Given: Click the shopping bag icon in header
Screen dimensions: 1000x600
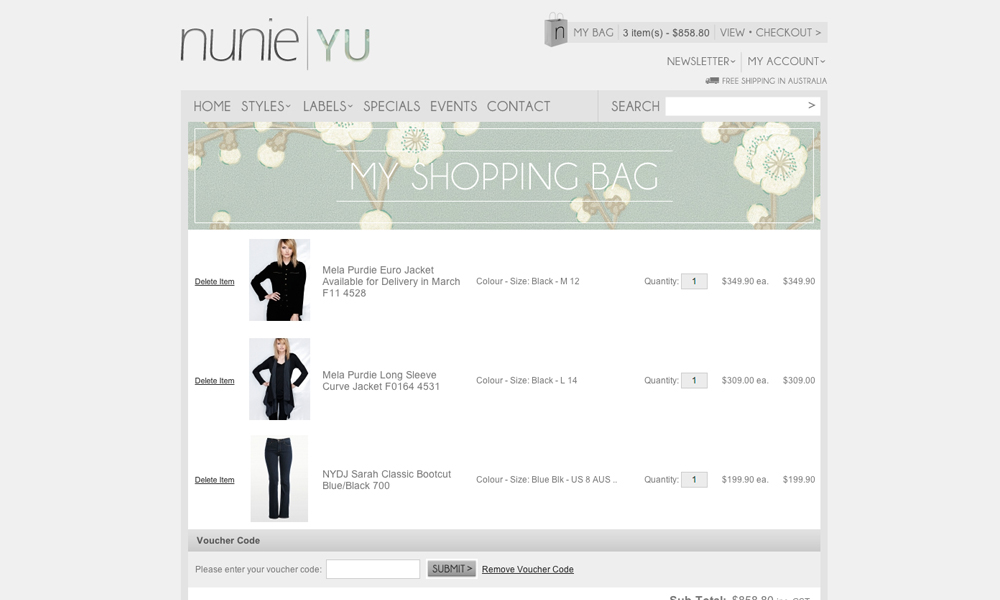Looking at the screenshot, I should (x=555, y=30).
